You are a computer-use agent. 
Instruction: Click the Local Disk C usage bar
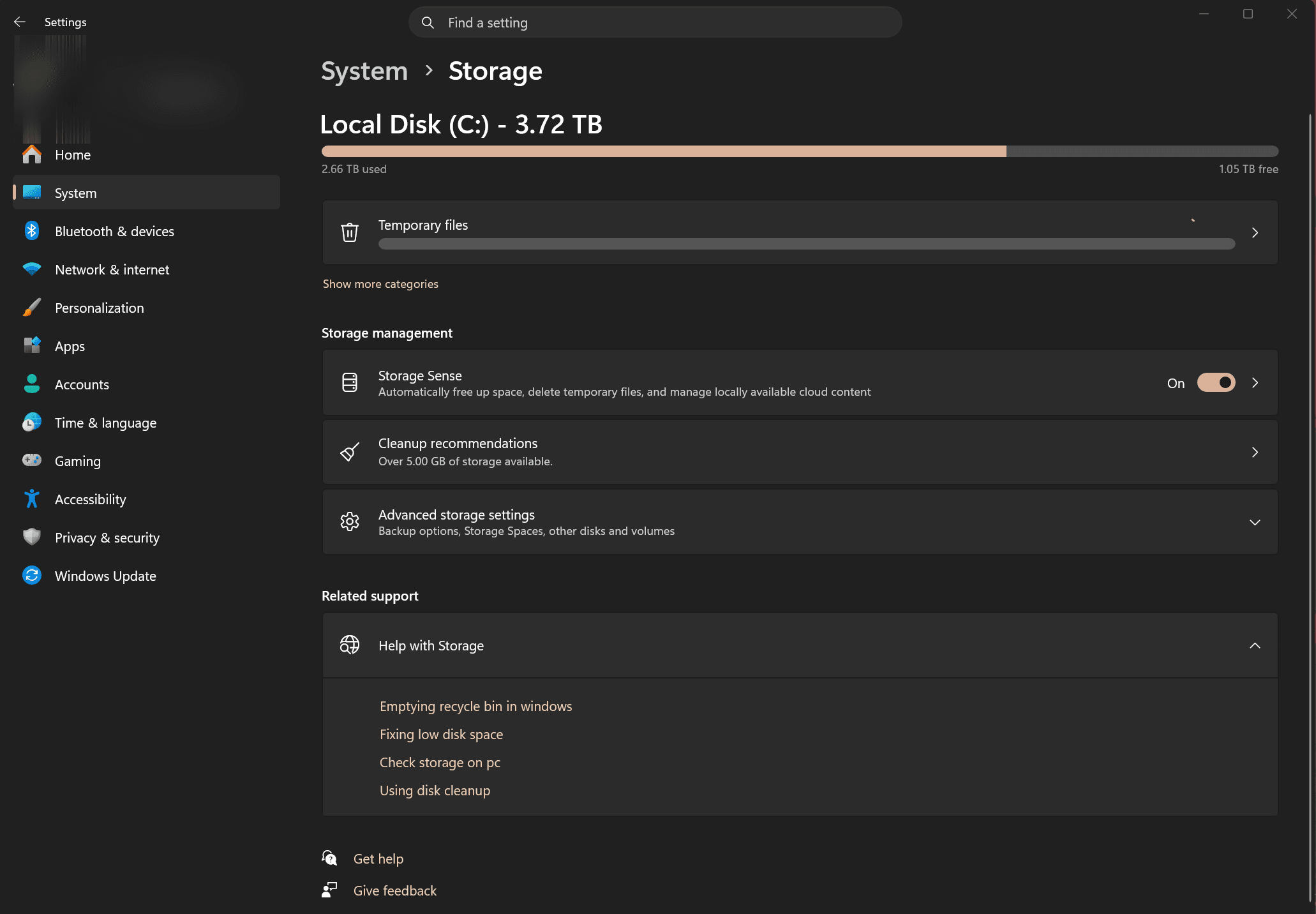coord(800,151)
